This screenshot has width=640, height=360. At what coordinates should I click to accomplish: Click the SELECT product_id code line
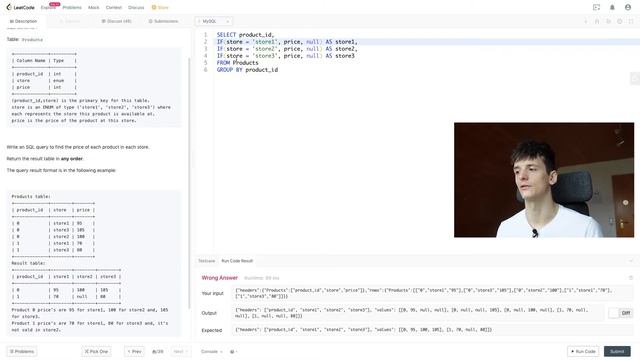click(245, 35)
